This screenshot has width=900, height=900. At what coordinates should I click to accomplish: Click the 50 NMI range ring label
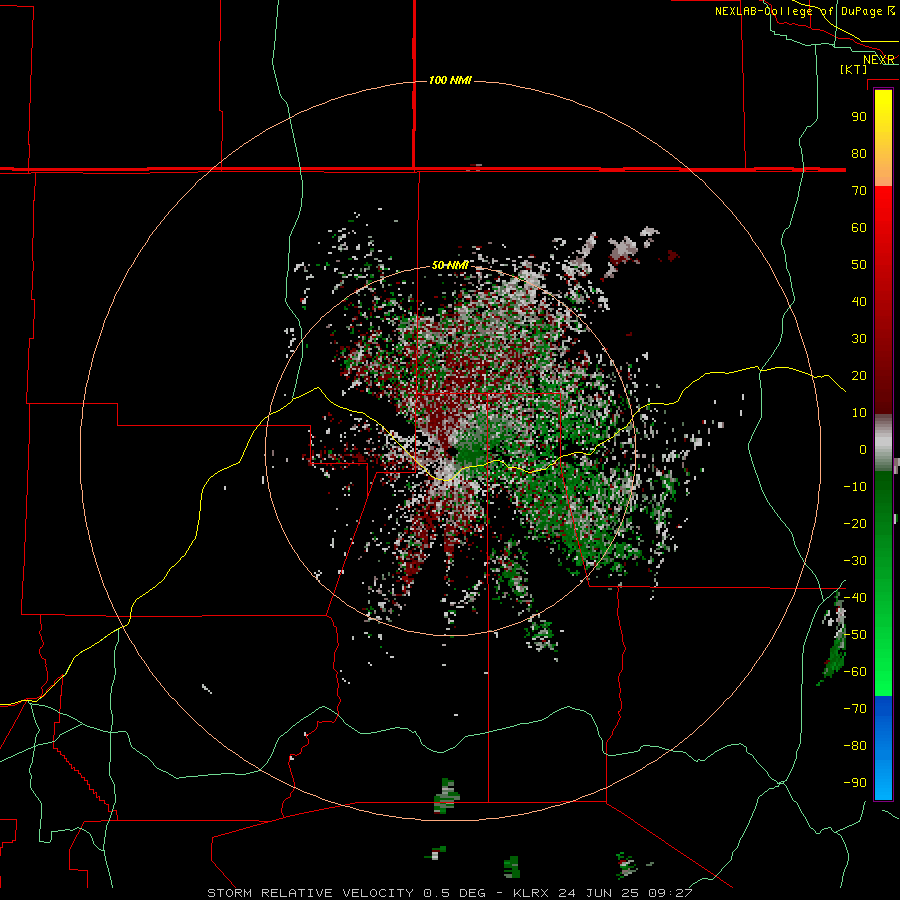450,265
